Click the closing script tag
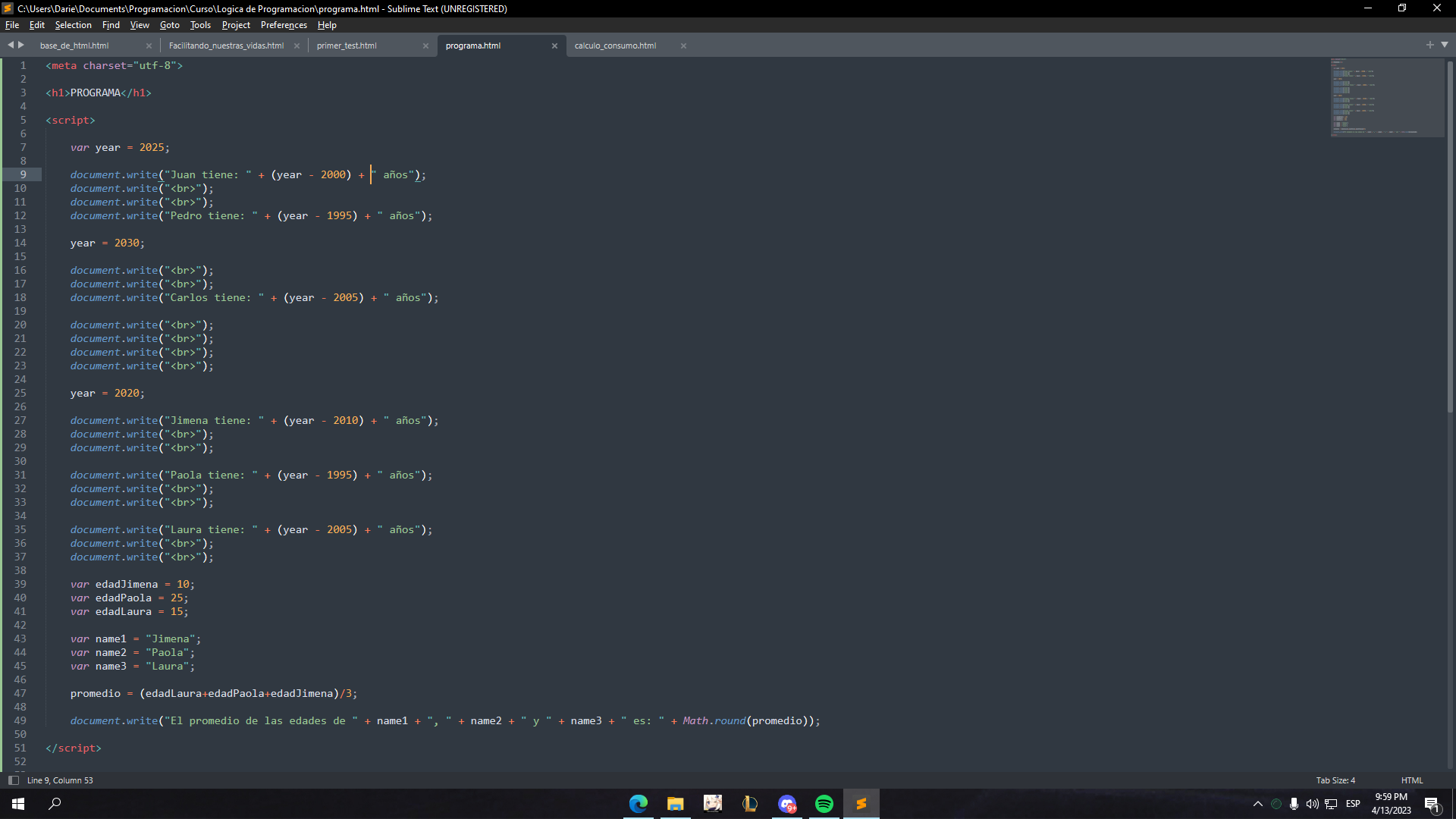 coord(74,748)
